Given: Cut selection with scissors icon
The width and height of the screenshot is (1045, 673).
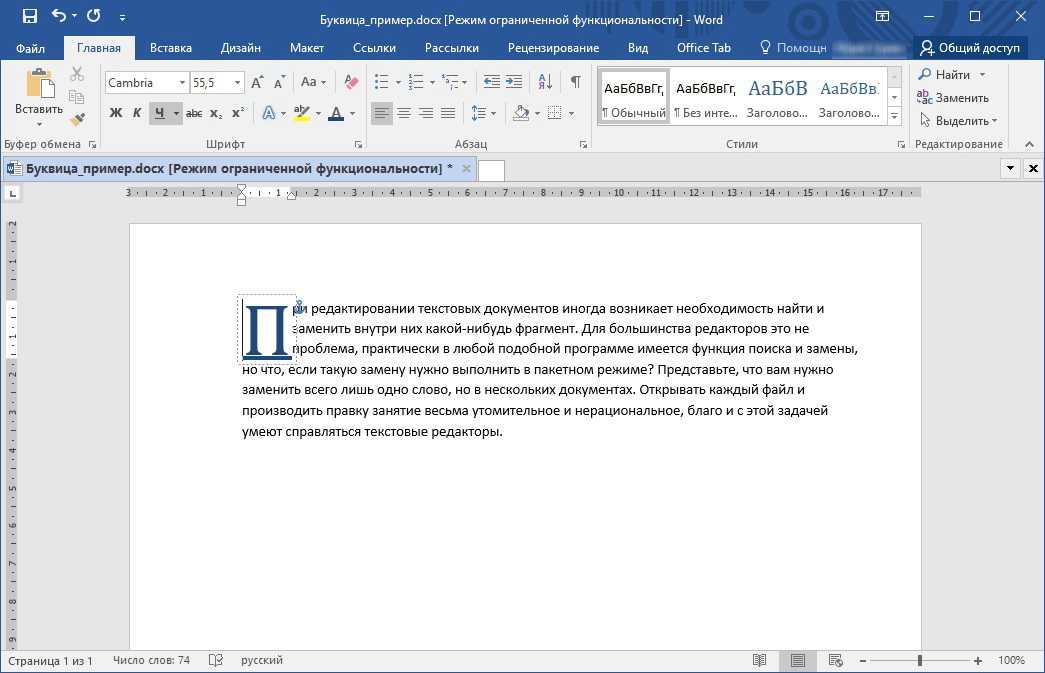Looking at the screenshot, I should coord(77,75).
